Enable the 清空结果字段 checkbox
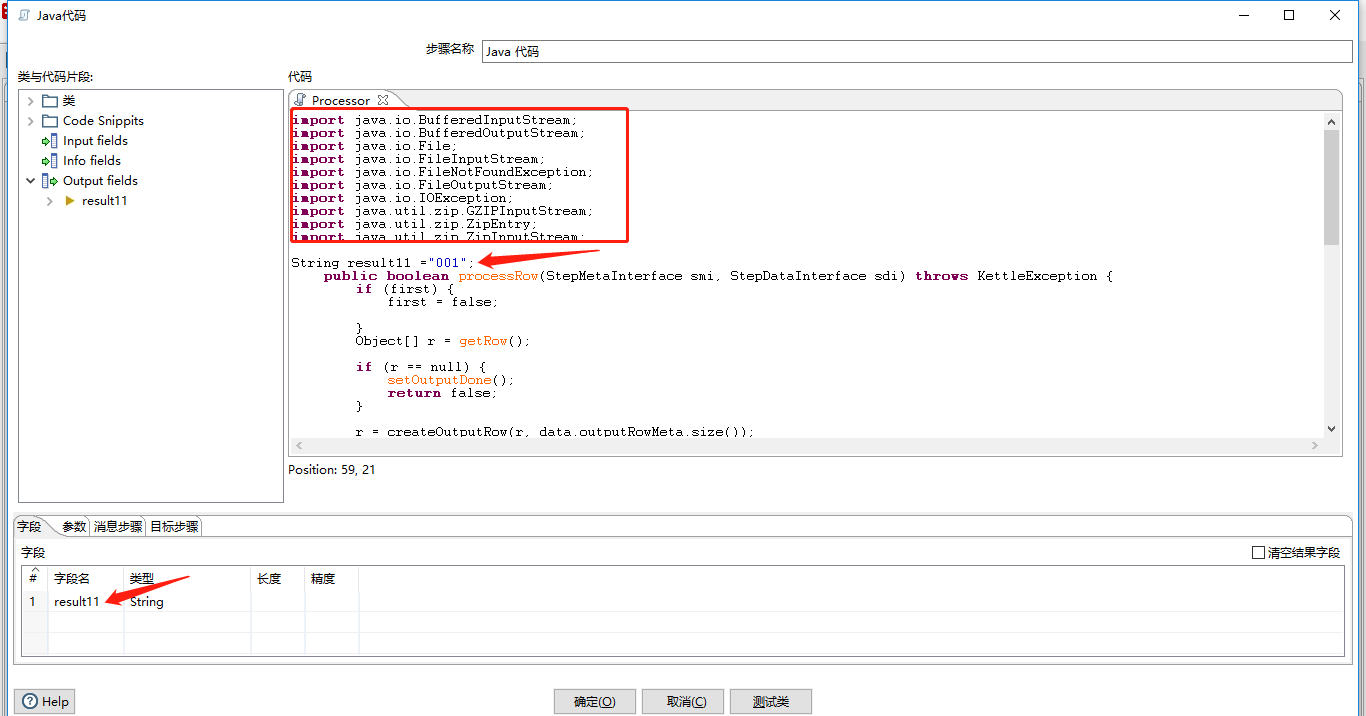The width and height of the screenshot is (1366, 716). [1258, 552]
